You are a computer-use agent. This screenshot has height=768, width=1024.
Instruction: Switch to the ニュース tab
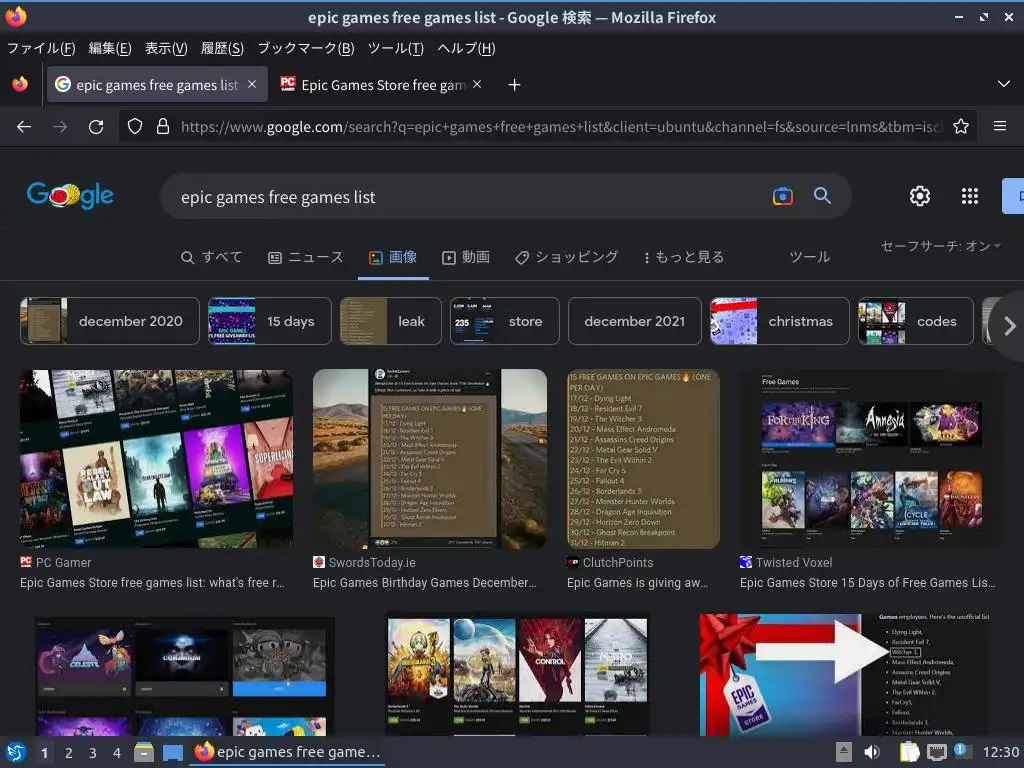coord(306,257)
